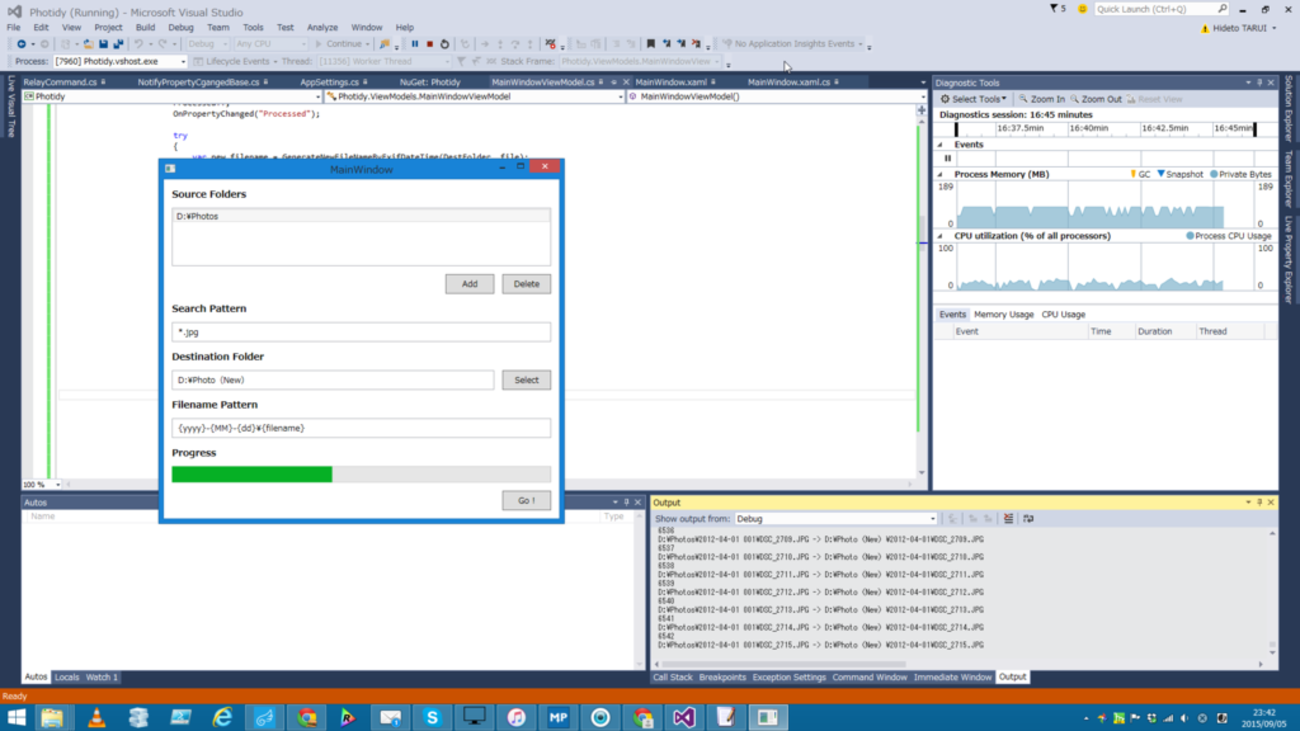Open Skype from the taskbar
This screenshot has height=731, width=1300.
432,717
